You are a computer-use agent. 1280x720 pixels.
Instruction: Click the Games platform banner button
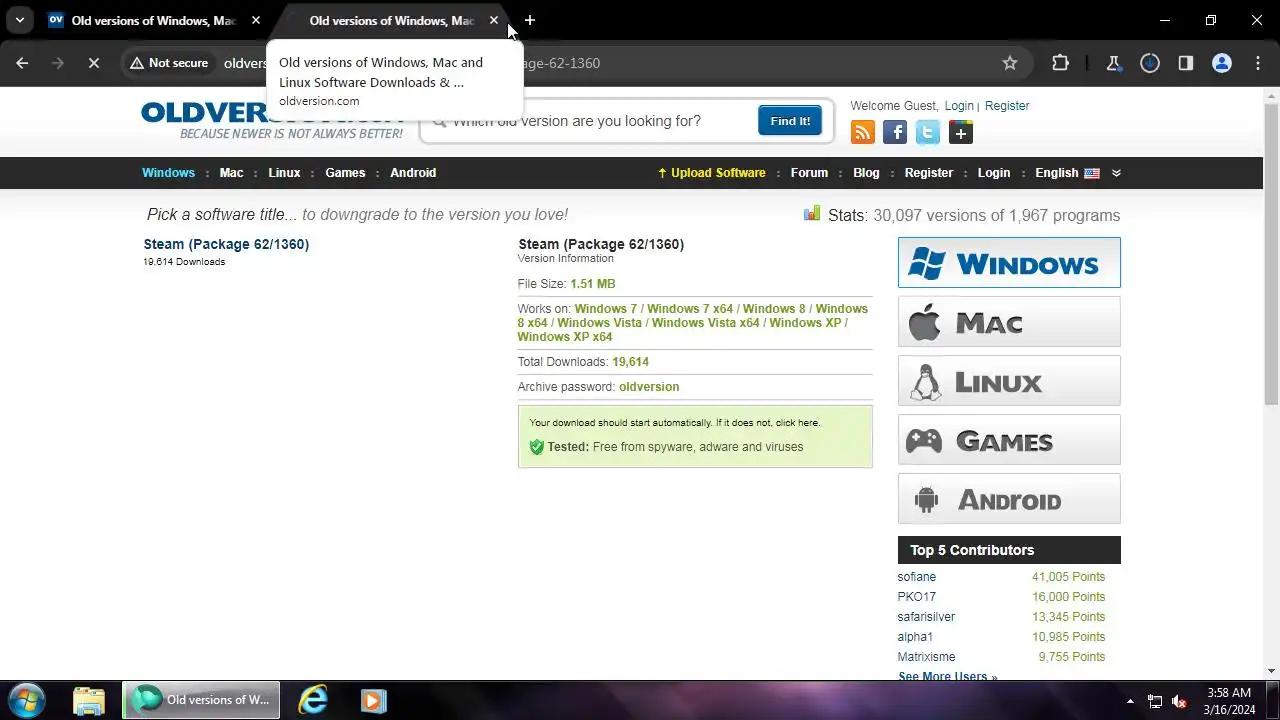click(x=1009, y=440)
